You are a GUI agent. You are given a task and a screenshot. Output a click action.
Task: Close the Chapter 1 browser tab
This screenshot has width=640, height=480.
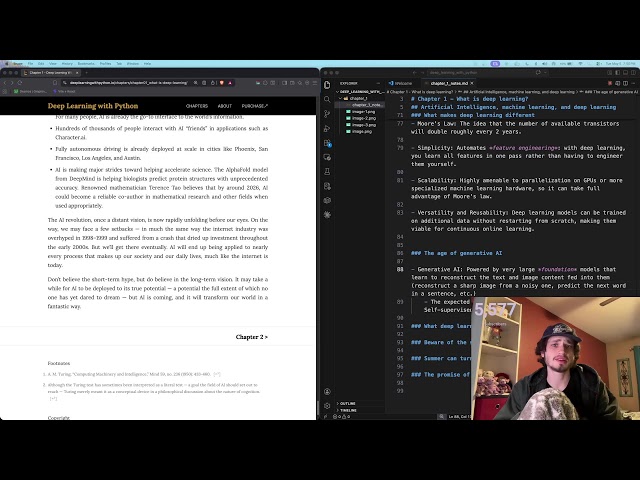[78, 73]
